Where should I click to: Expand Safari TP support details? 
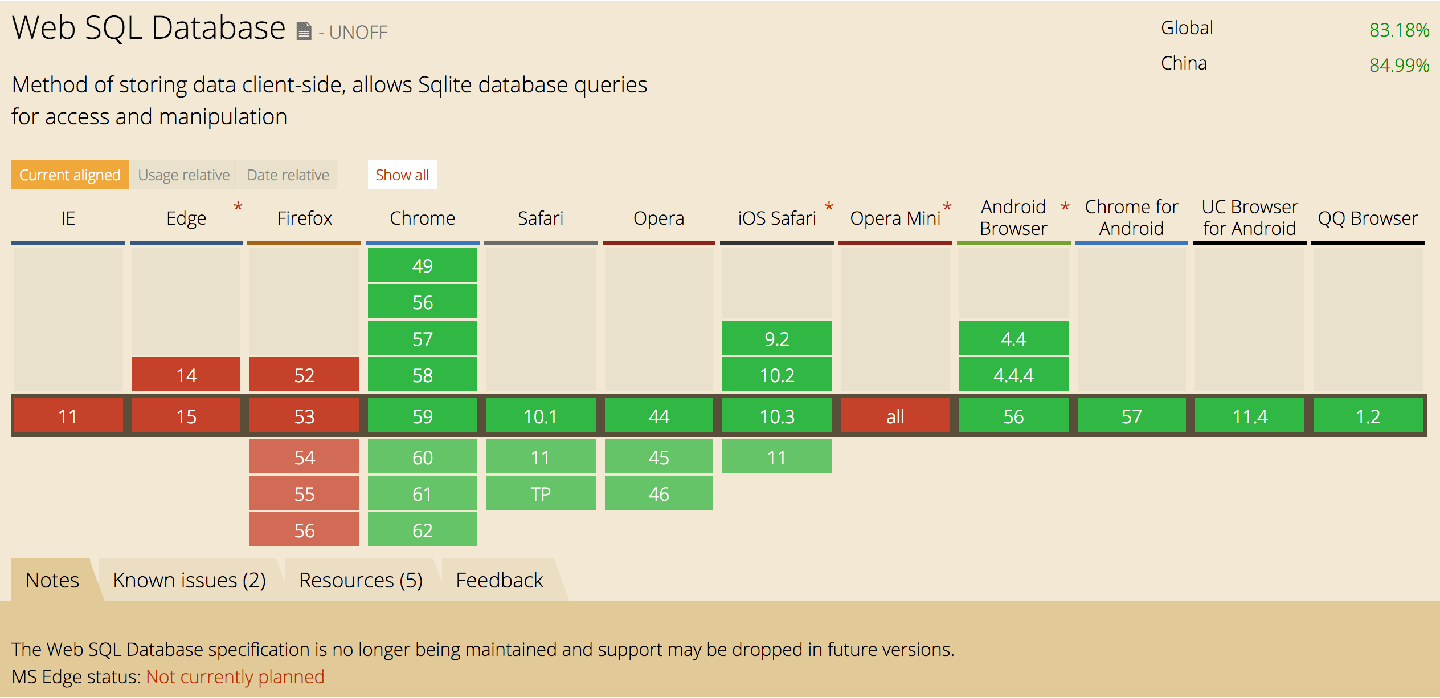[540, 492]
